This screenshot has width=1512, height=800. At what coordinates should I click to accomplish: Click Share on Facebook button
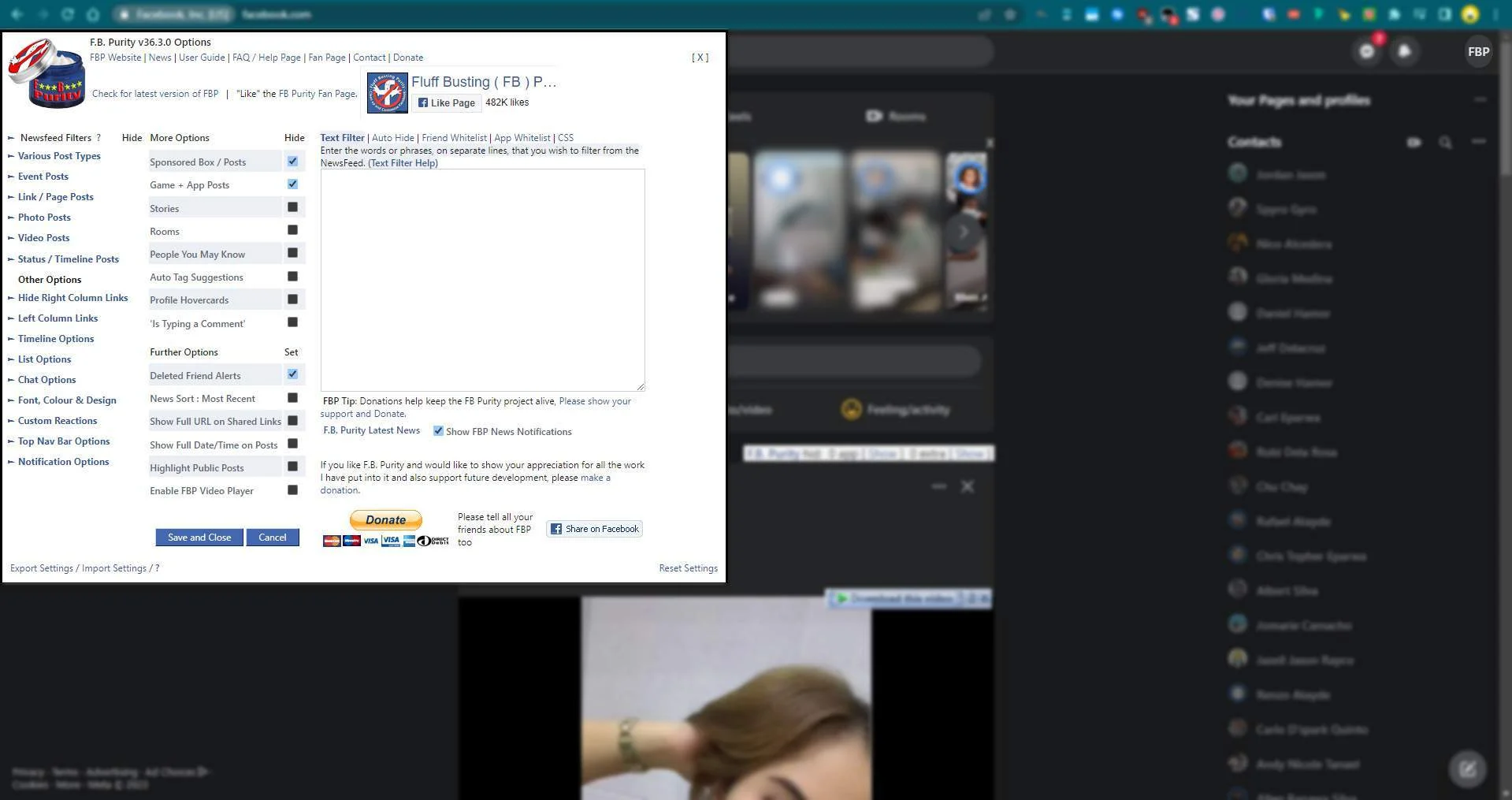pyautogui.click(x=595, y=529)
